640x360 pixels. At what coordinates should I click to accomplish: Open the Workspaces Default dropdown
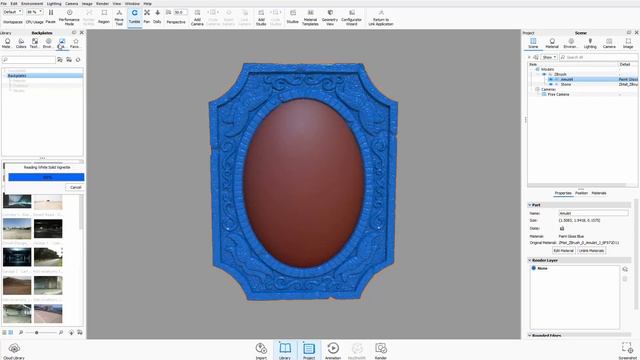click(x=12, y=12)
